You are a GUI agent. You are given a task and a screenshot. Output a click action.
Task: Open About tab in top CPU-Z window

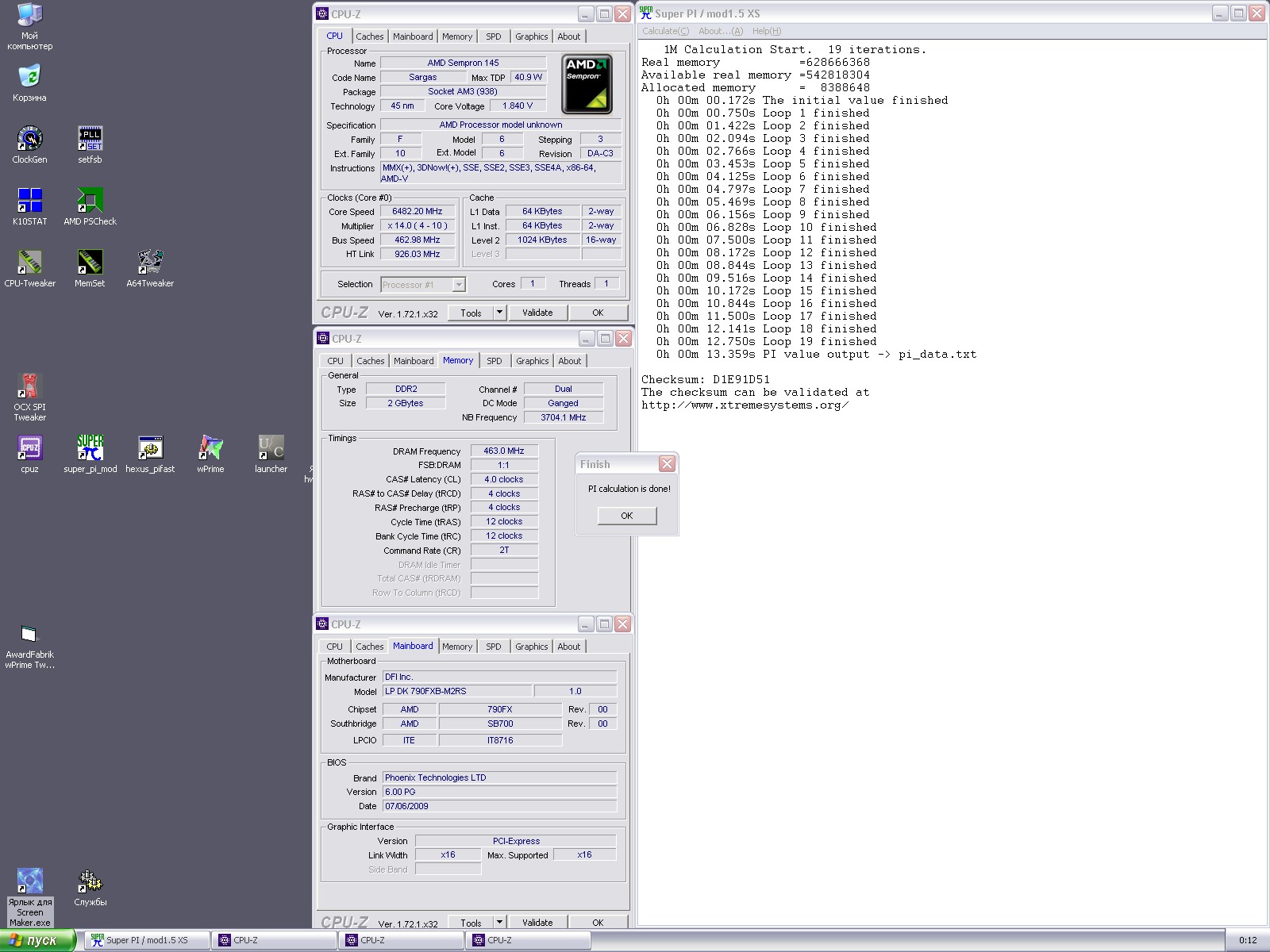pyautogui.click(x=568, y=36)
